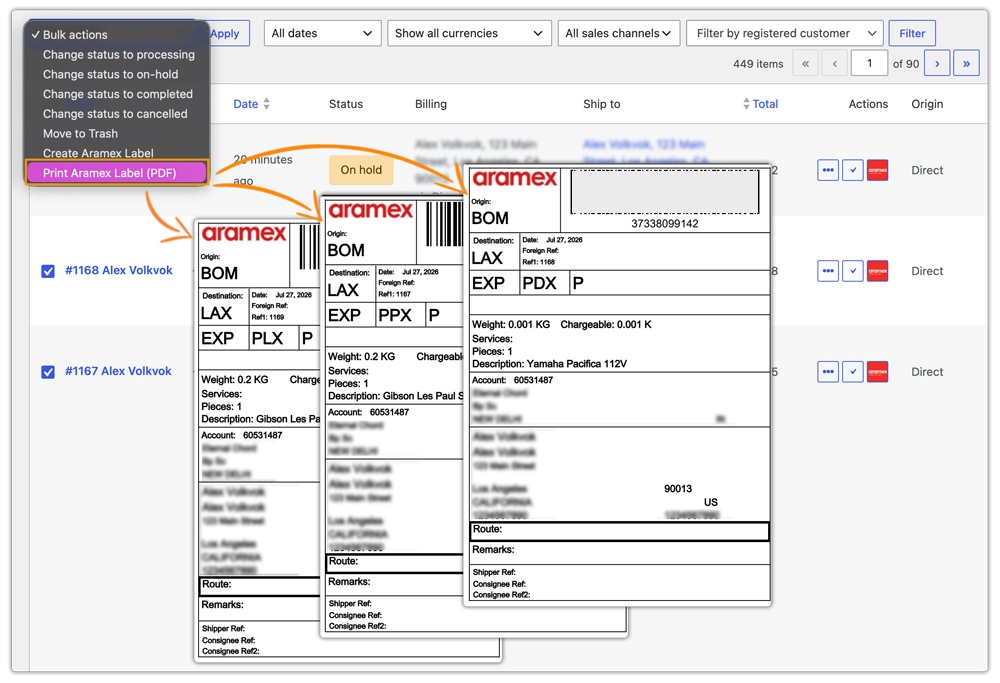Image resolution: width=1000 pixels, height=683 pixels.
Task: Click postal code 90013 on front label
Action: coord(678,489)
